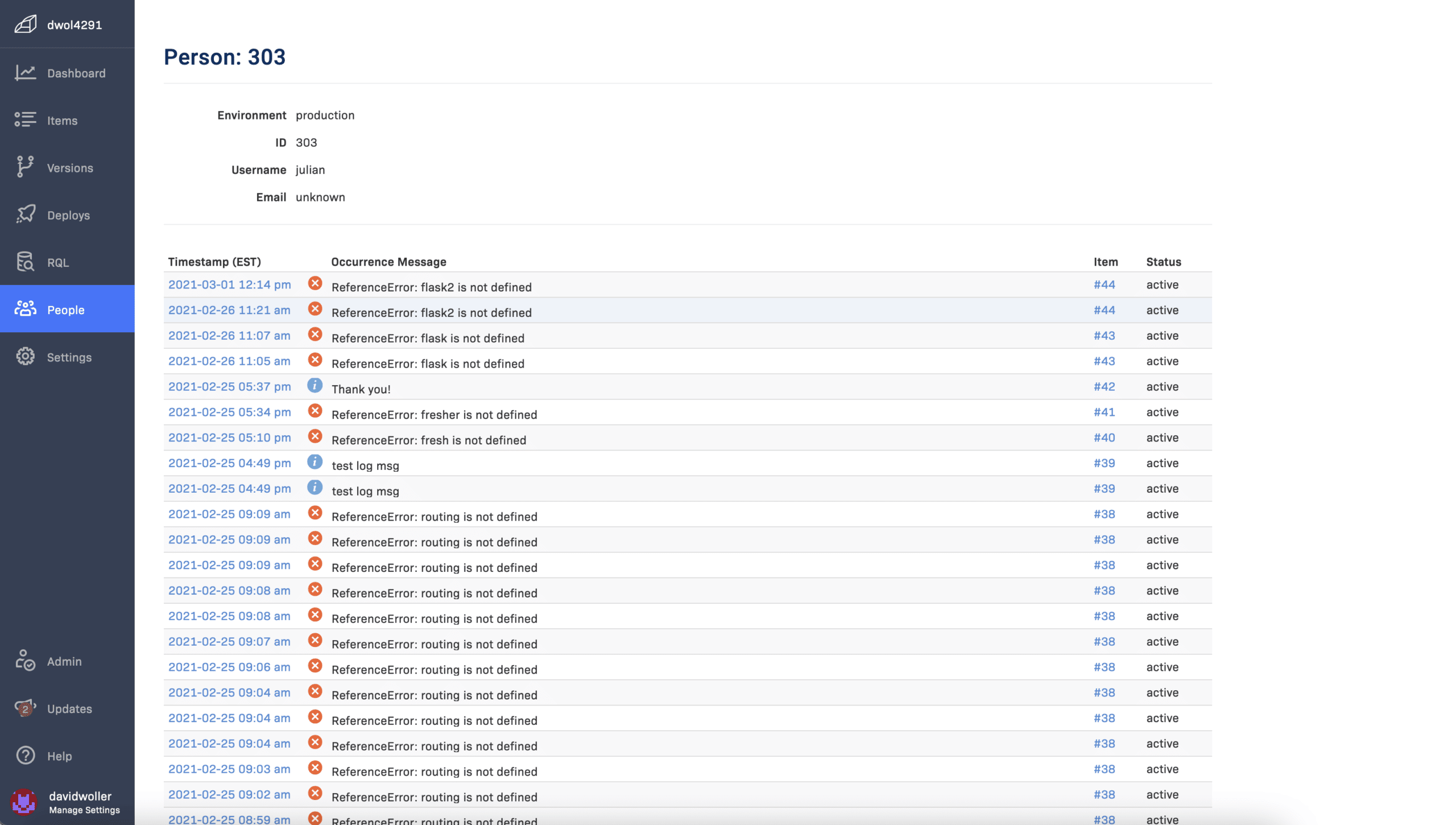Open item #40 link
Viewport: 1456px width, 825px height.
[1104, 438]
